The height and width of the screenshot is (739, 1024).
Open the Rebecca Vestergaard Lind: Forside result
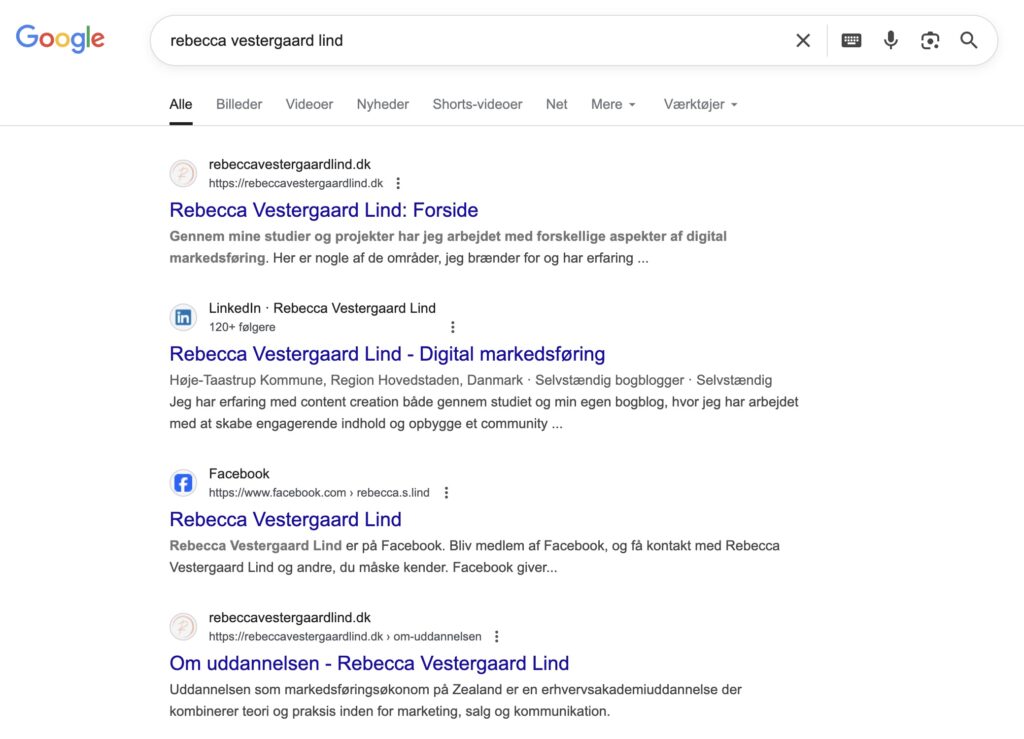click(x=324, y=210)
